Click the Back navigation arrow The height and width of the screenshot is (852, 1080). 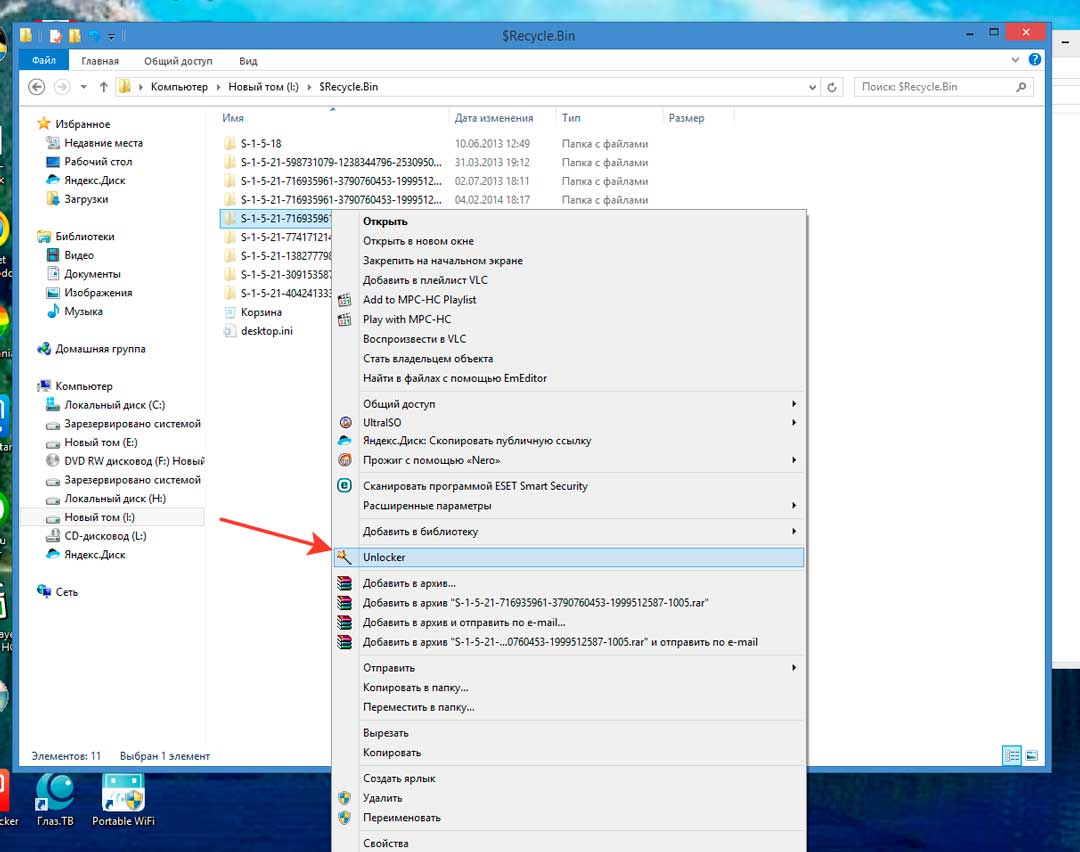coord(37,87)
